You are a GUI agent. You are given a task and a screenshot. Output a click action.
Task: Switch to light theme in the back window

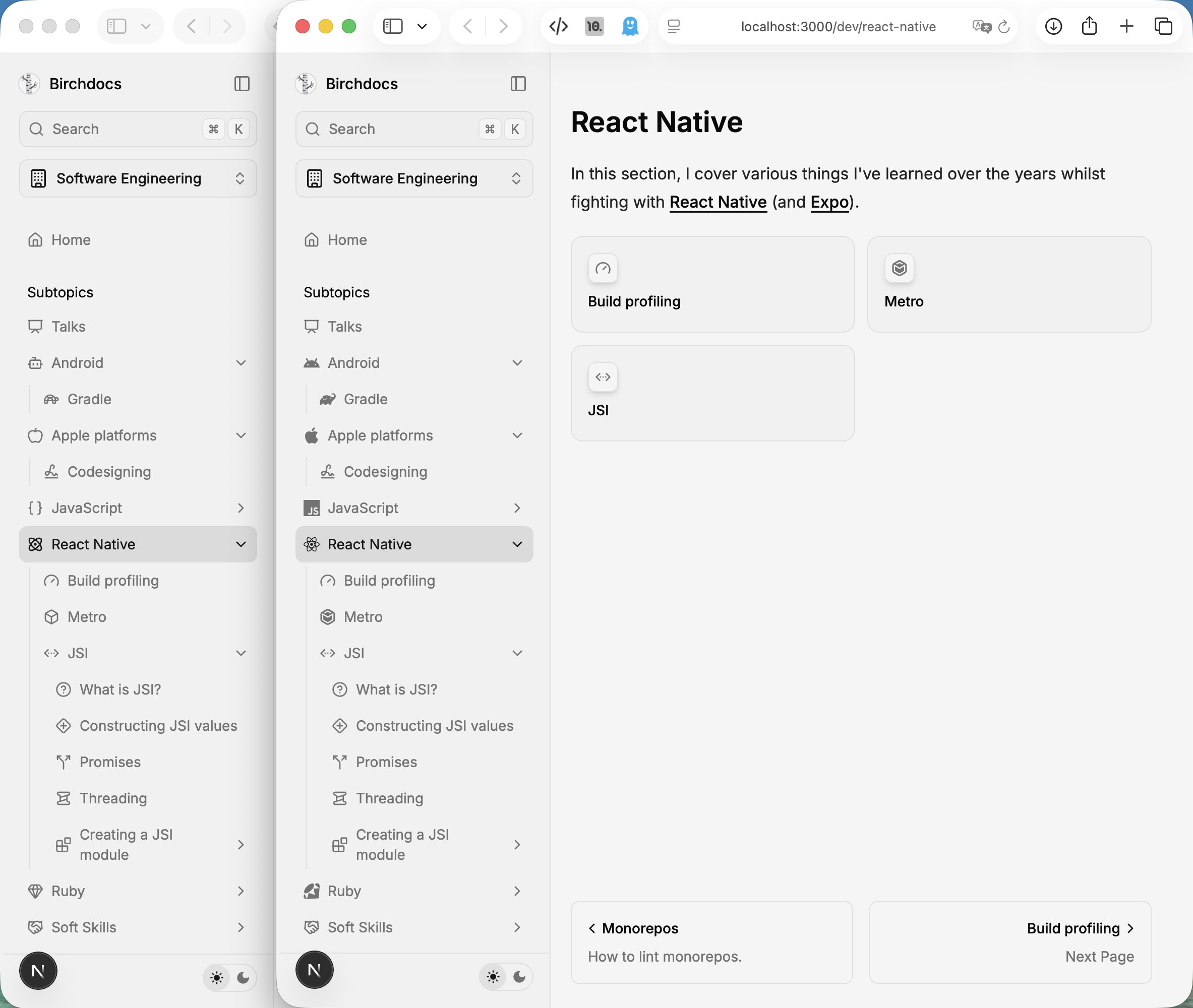217,978
